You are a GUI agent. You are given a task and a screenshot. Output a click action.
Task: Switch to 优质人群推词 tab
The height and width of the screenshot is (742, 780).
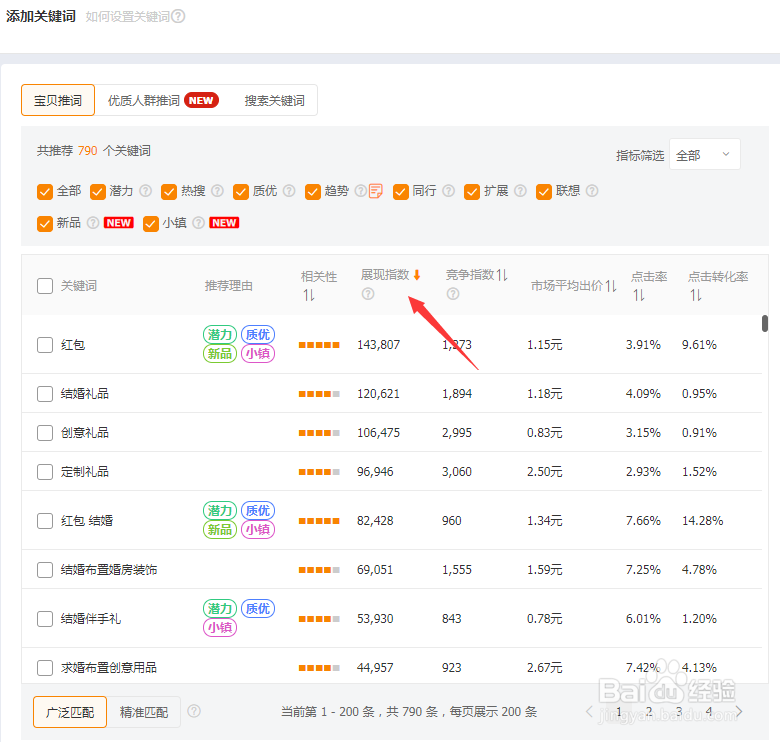tap(163, 100)
